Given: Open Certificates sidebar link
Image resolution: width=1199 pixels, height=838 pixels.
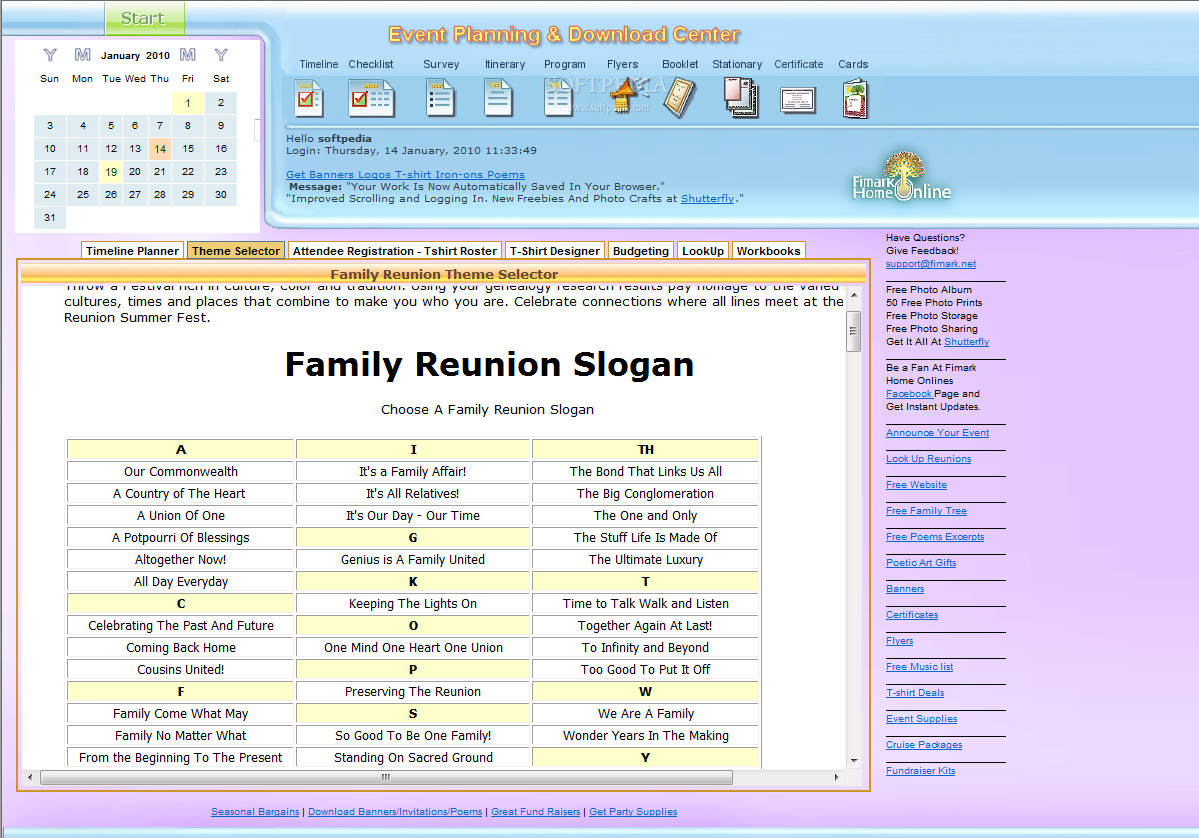Looking at the screenshot, I should click(x=911, y=615).
